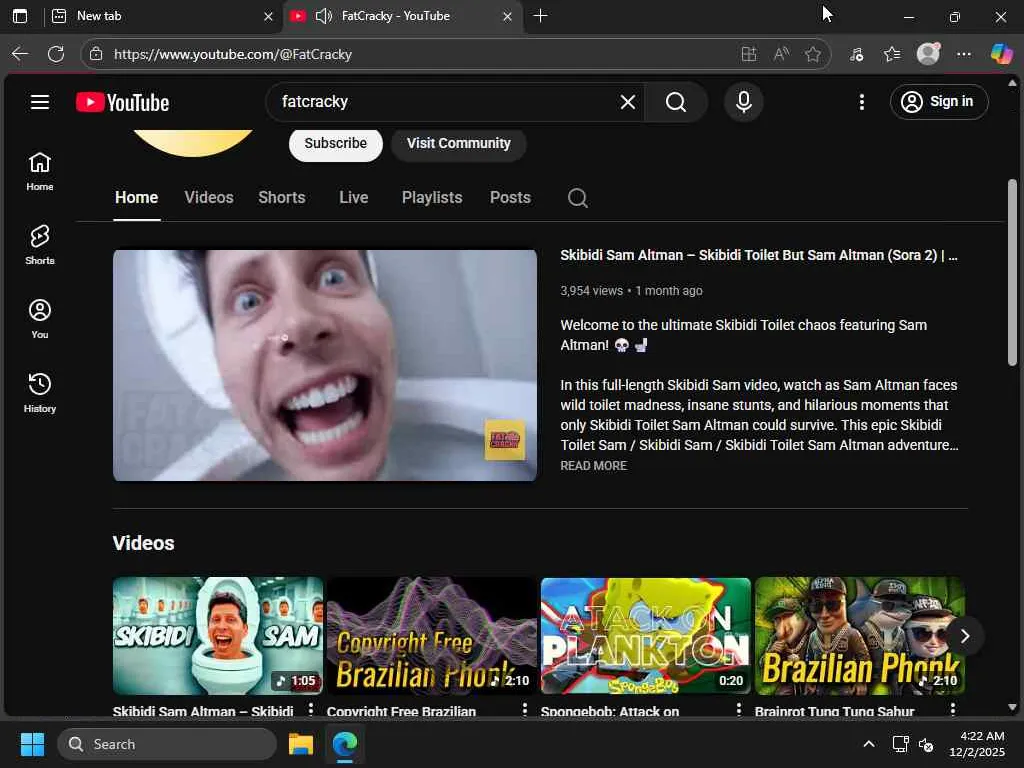Open Attack on Plankton thumbnail

646,635
